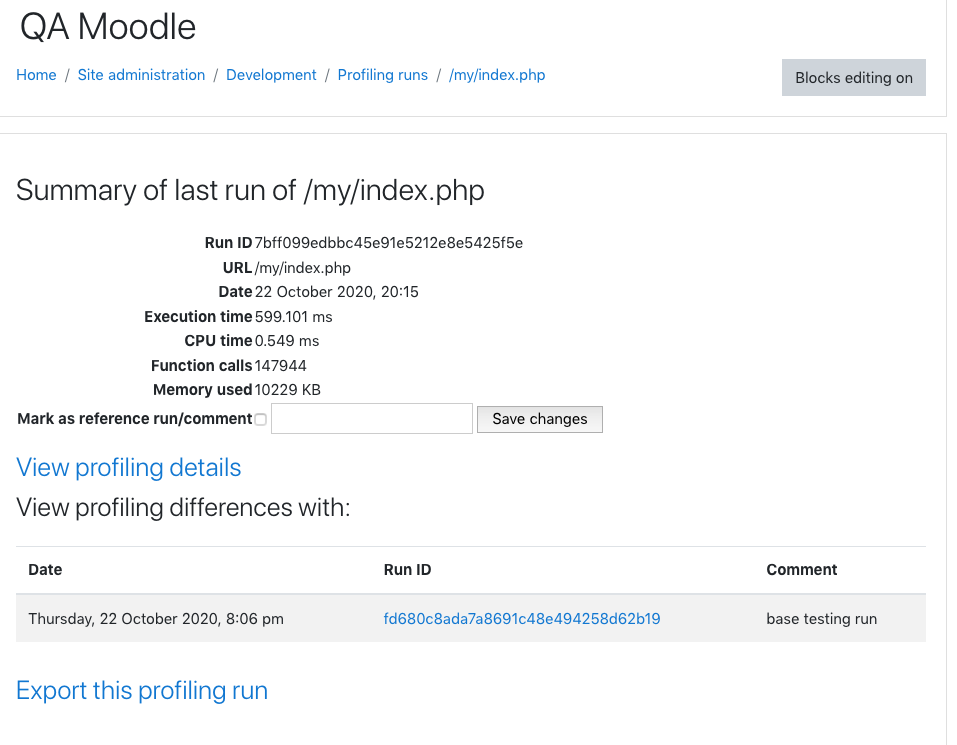
Task: Open Profiling runs breadcrumb
Action: (383, 75)
